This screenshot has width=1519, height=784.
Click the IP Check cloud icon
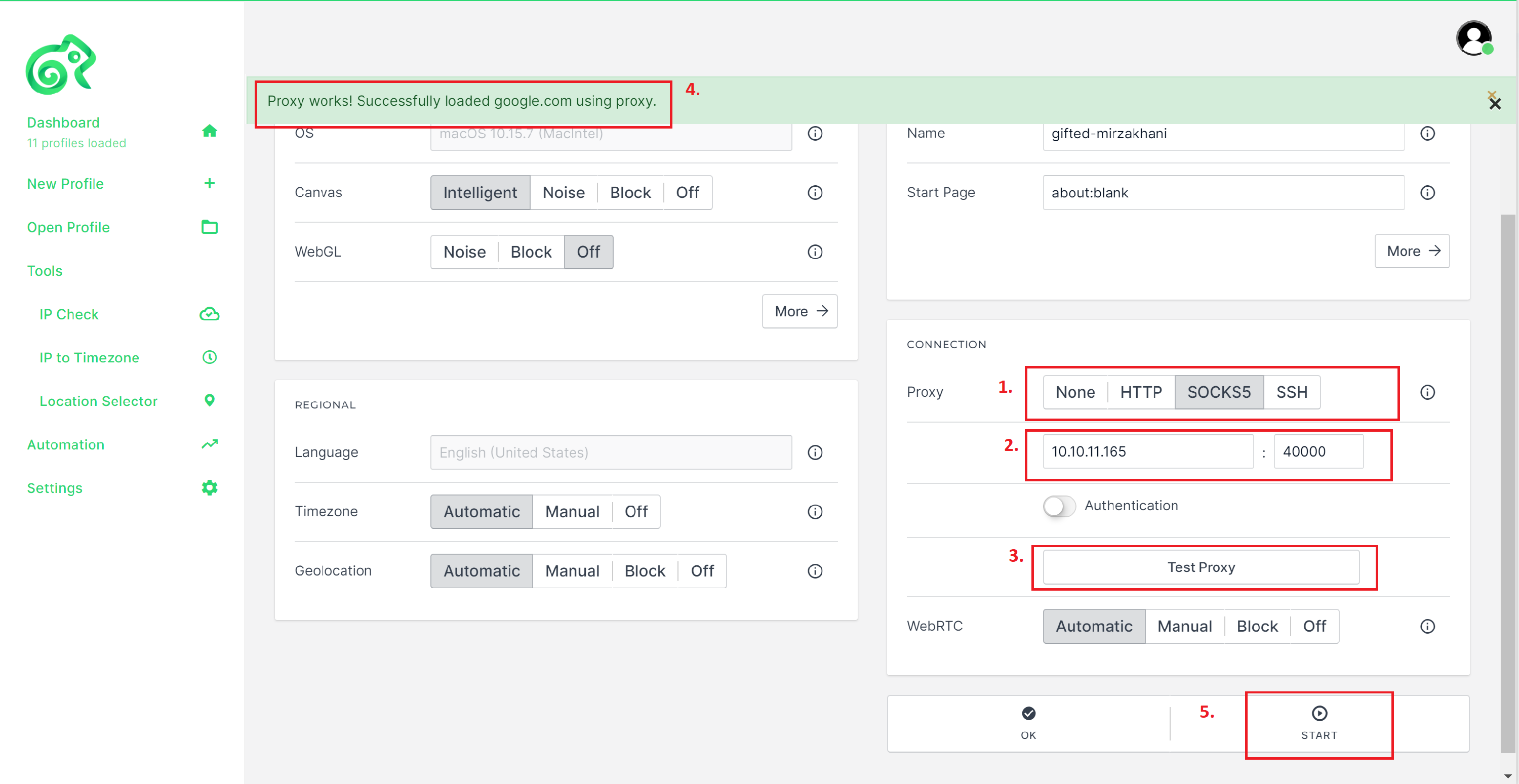[x=209, y=314]
